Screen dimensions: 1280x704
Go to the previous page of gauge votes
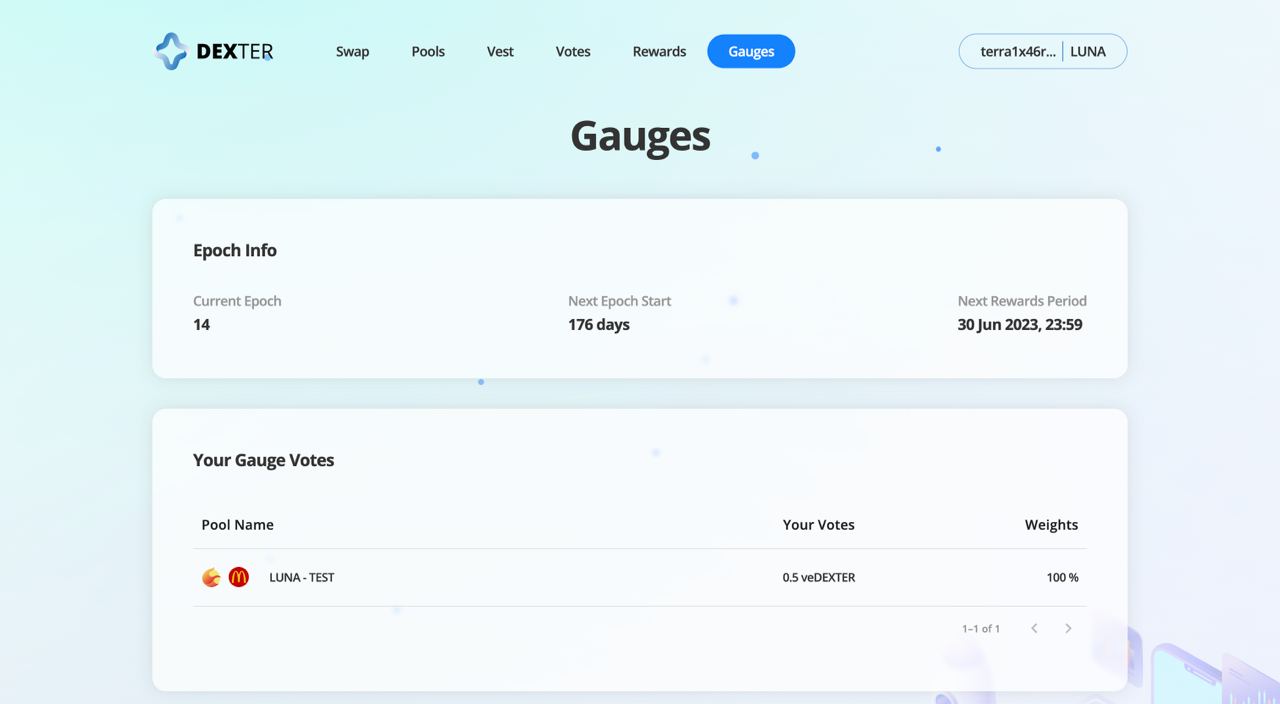click(1034, 628)
